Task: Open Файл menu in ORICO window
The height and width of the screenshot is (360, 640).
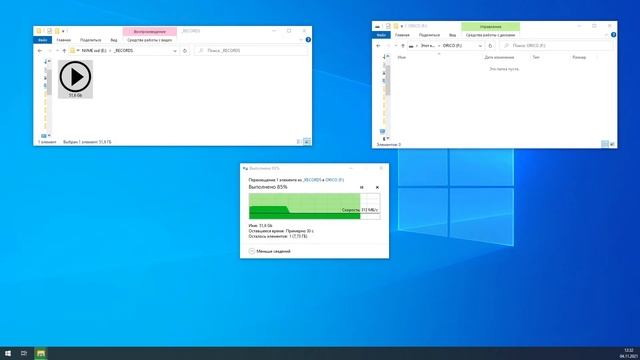Action: [x=381, y=35]
